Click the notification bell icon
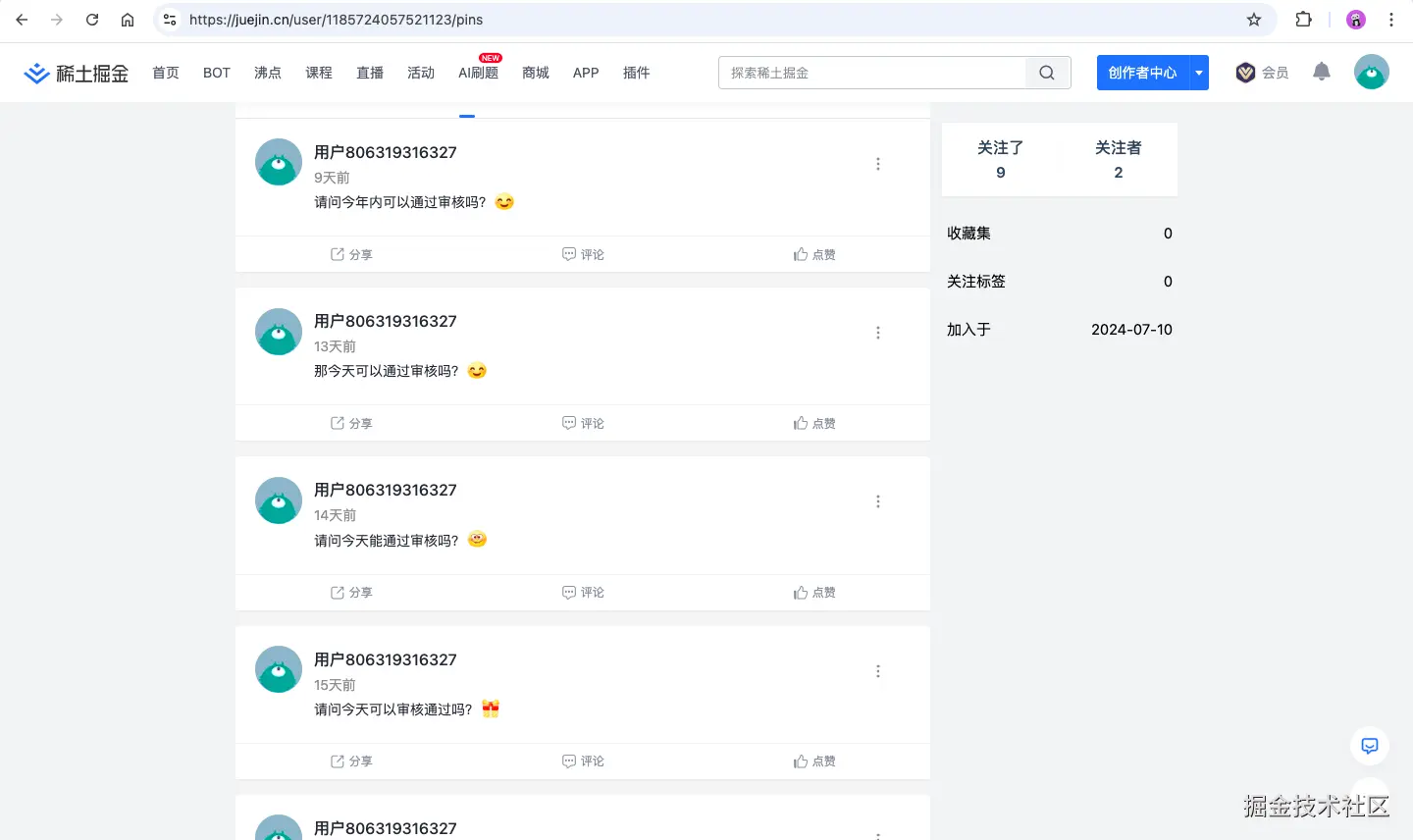Screen dimensions: 1413x840 point(1321,71)
